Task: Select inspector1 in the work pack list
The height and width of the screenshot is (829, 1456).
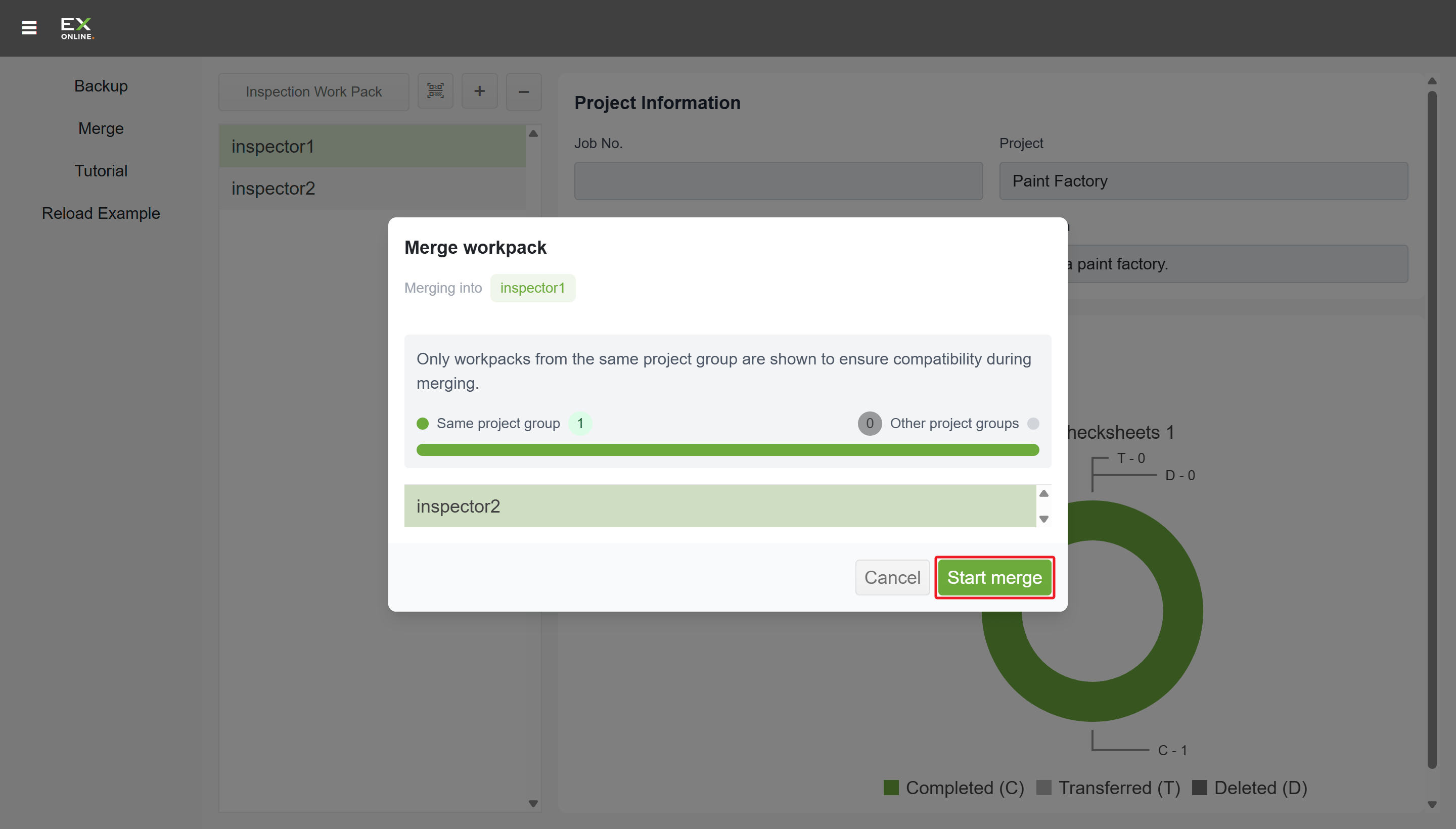Action: coord(372,146)
